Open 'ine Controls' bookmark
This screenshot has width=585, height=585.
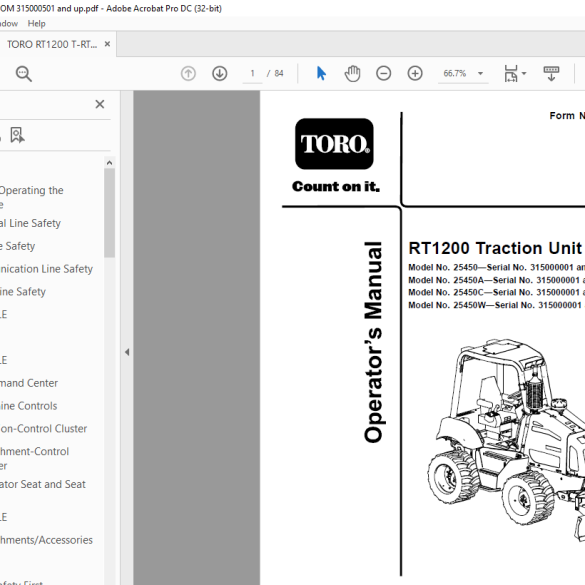[28, 406]
